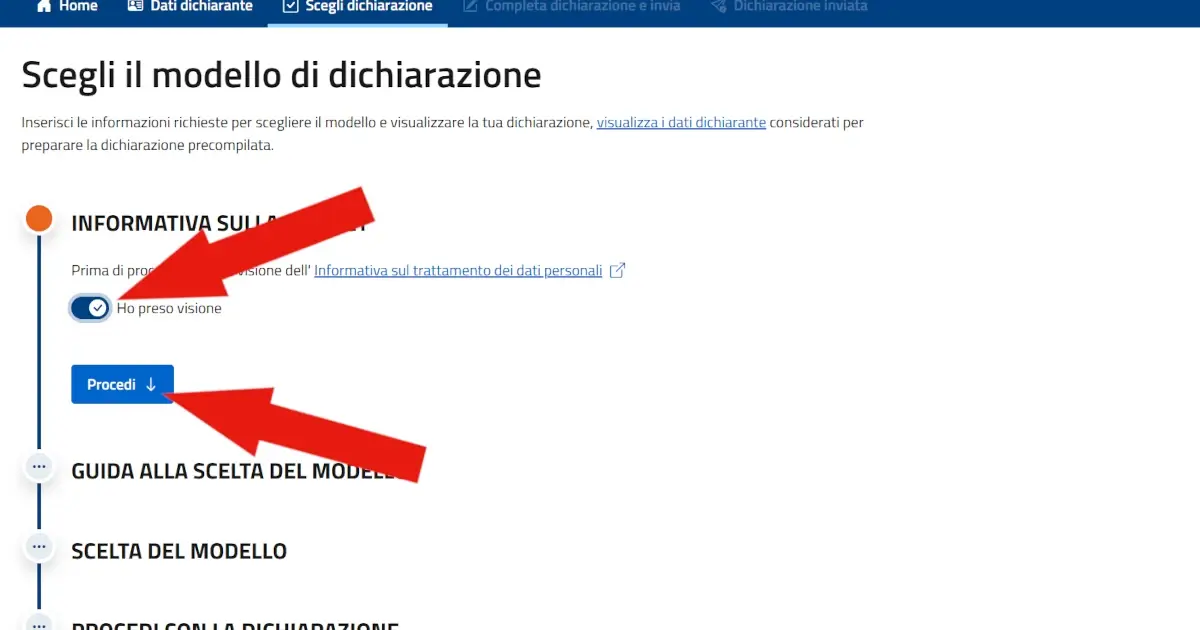This screenshot has height=630, width=1200.
Task: Click the Dati dichiarante card icon
Action: click(136, 6)
